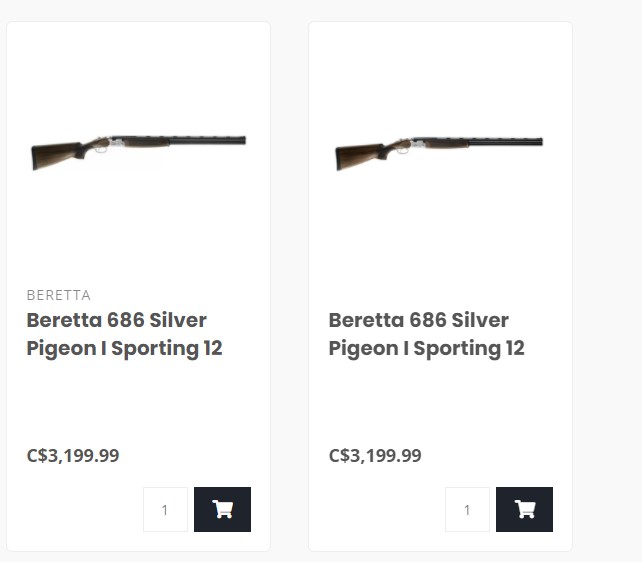Open the first Beretta 686 shotgun image
Viewport: 642px width, 562px height.
pos(138,148)
